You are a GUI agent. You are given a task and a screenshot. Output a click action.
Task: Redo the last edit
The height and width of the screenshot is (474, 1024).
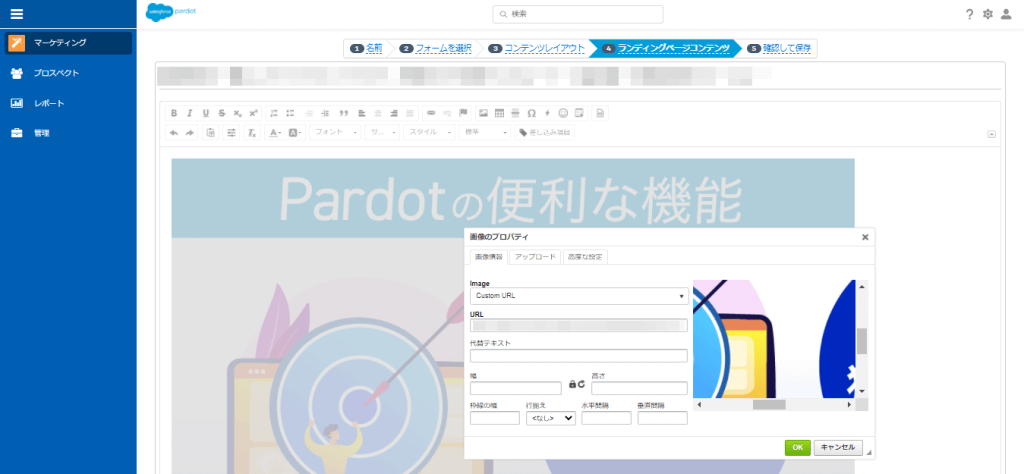pos(190,133)
